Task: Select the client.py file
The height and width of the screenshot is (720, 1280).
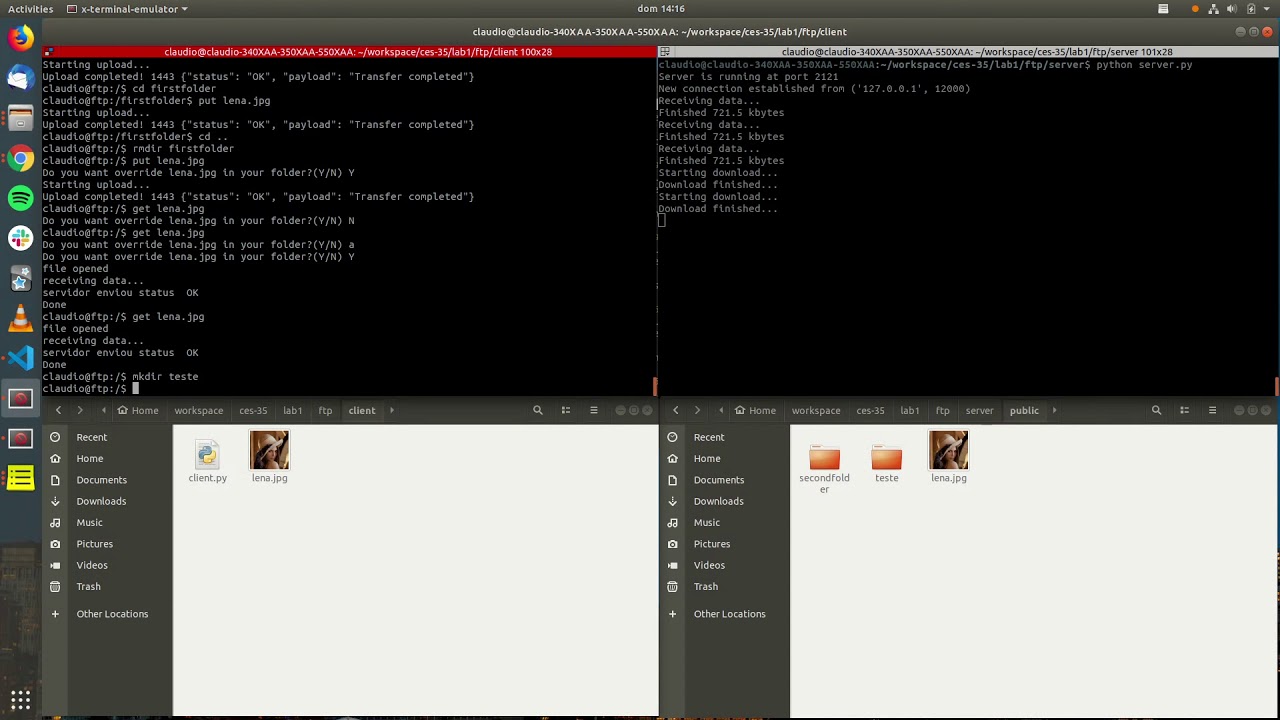Action: pyautogui.click(x=207, y=461)
